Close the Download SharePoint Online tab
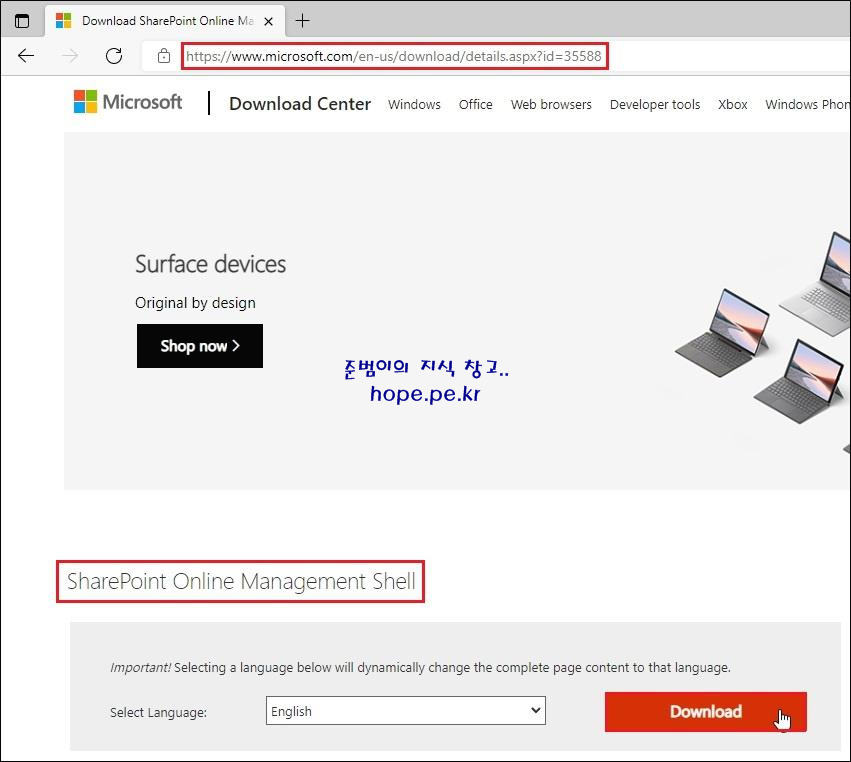This screenshot has width=851, height=762. click(x=268, y=21)
